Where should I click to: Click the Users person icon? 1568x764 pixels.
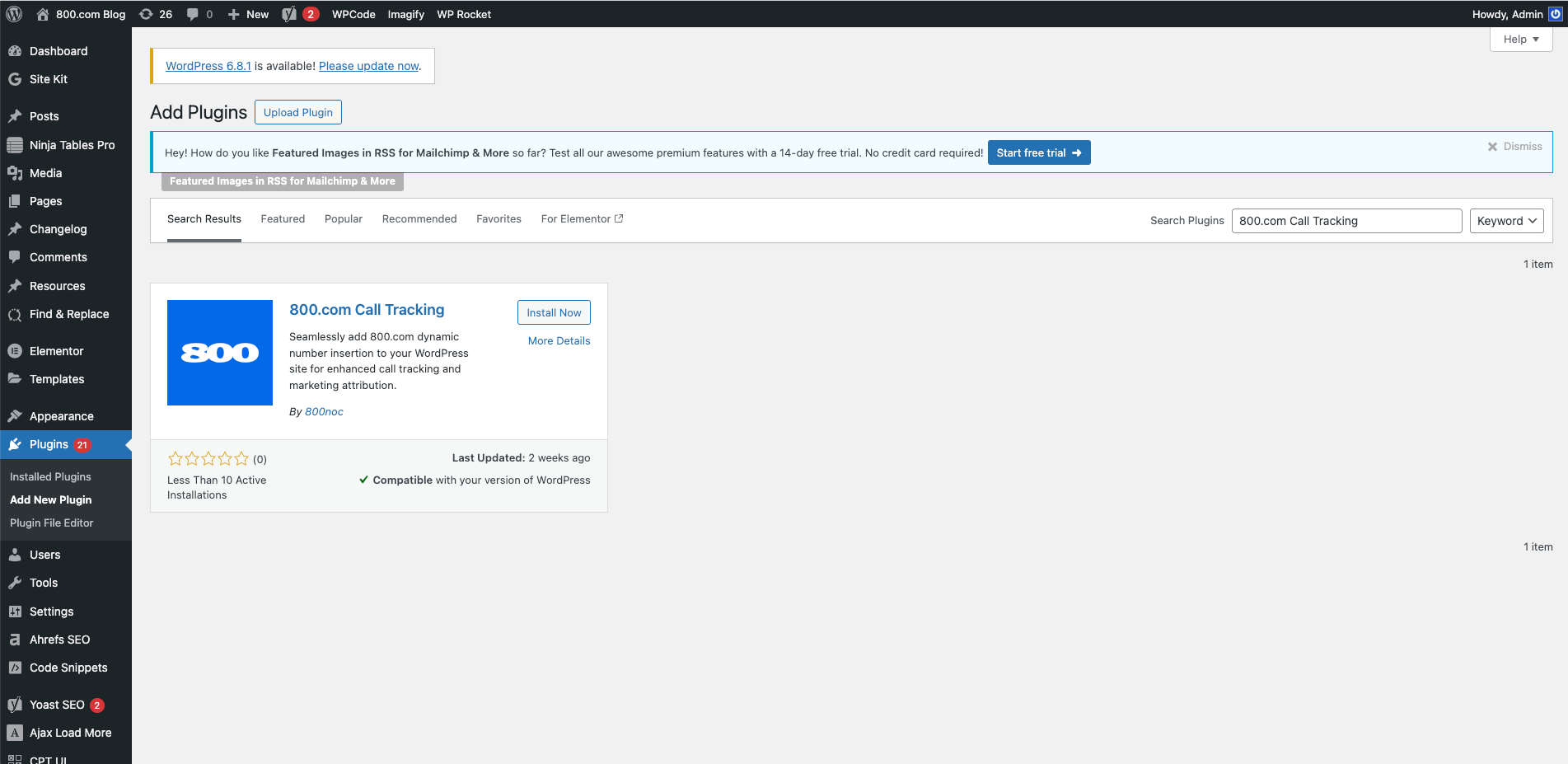tap(15, 555)
